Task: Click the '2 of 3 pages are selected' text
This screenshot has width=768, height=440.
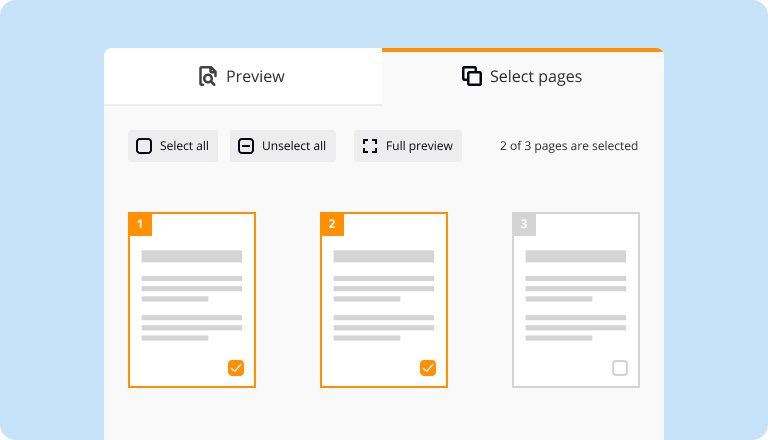Action: click(568, 146)
